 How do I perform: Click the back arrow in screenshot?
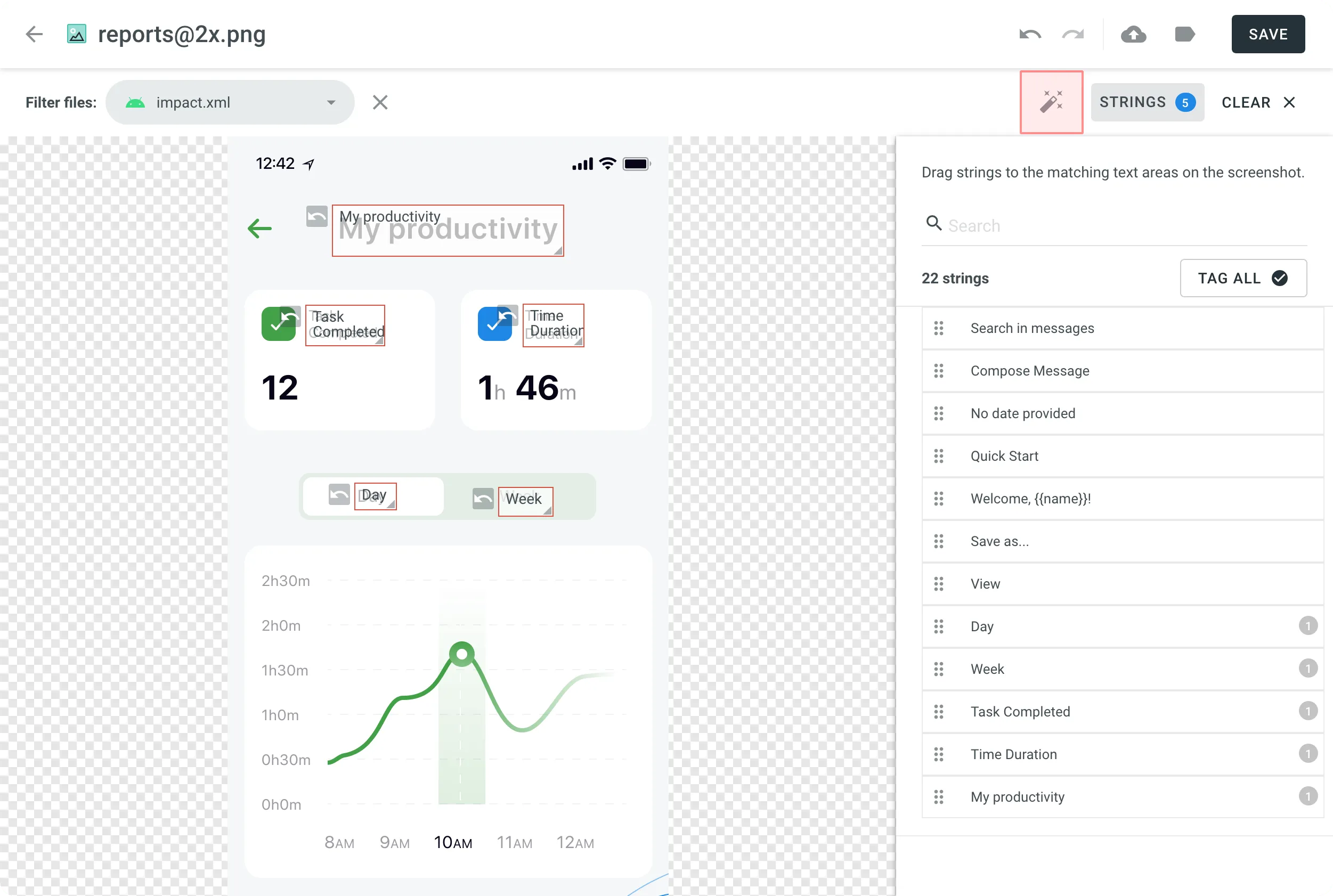260,228
